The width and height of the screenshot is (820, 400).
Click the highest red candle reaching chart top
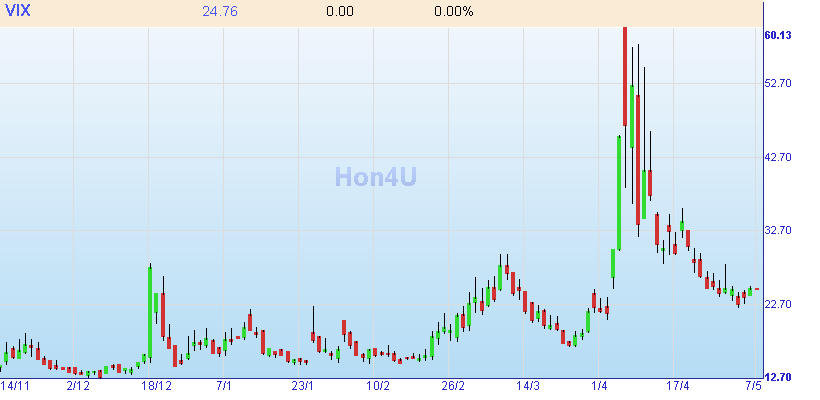pyautogui.click(x=624, y=76)
